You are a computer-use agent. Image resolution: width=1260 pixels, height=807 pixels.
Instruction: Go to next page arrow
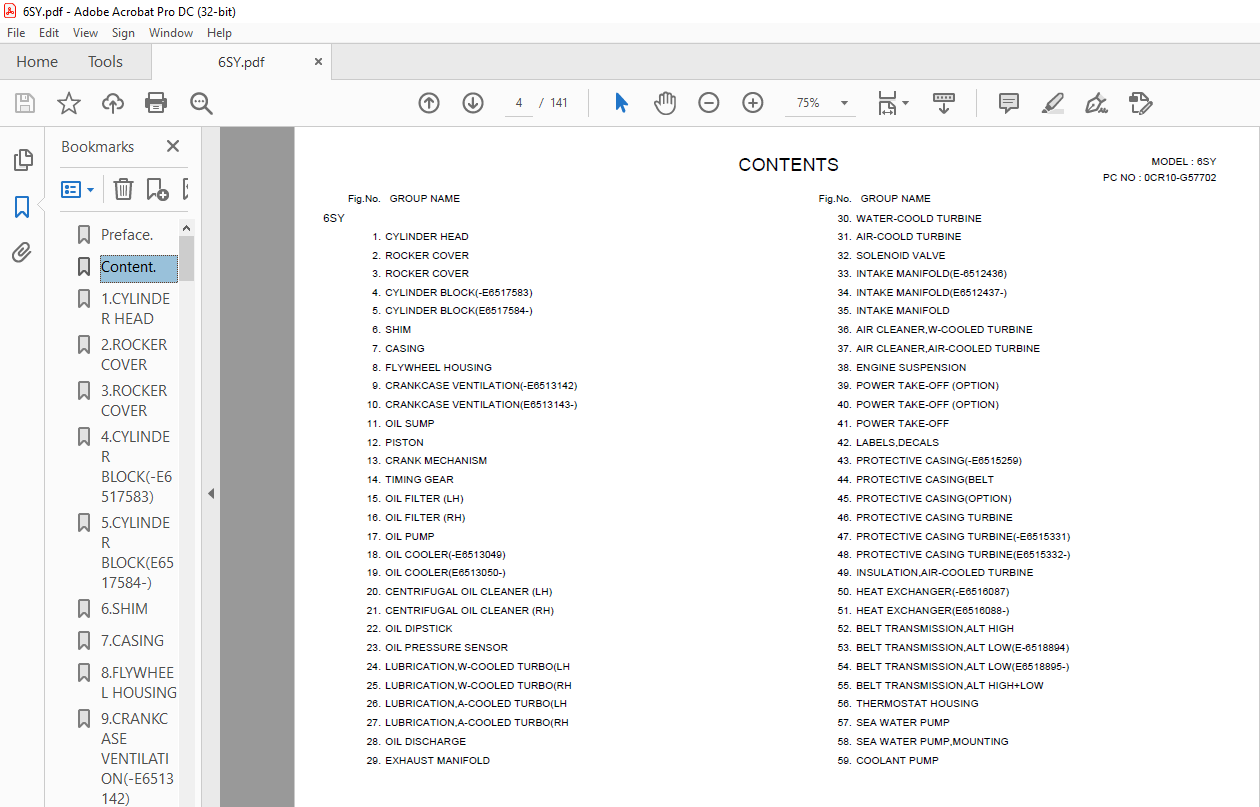473,103
